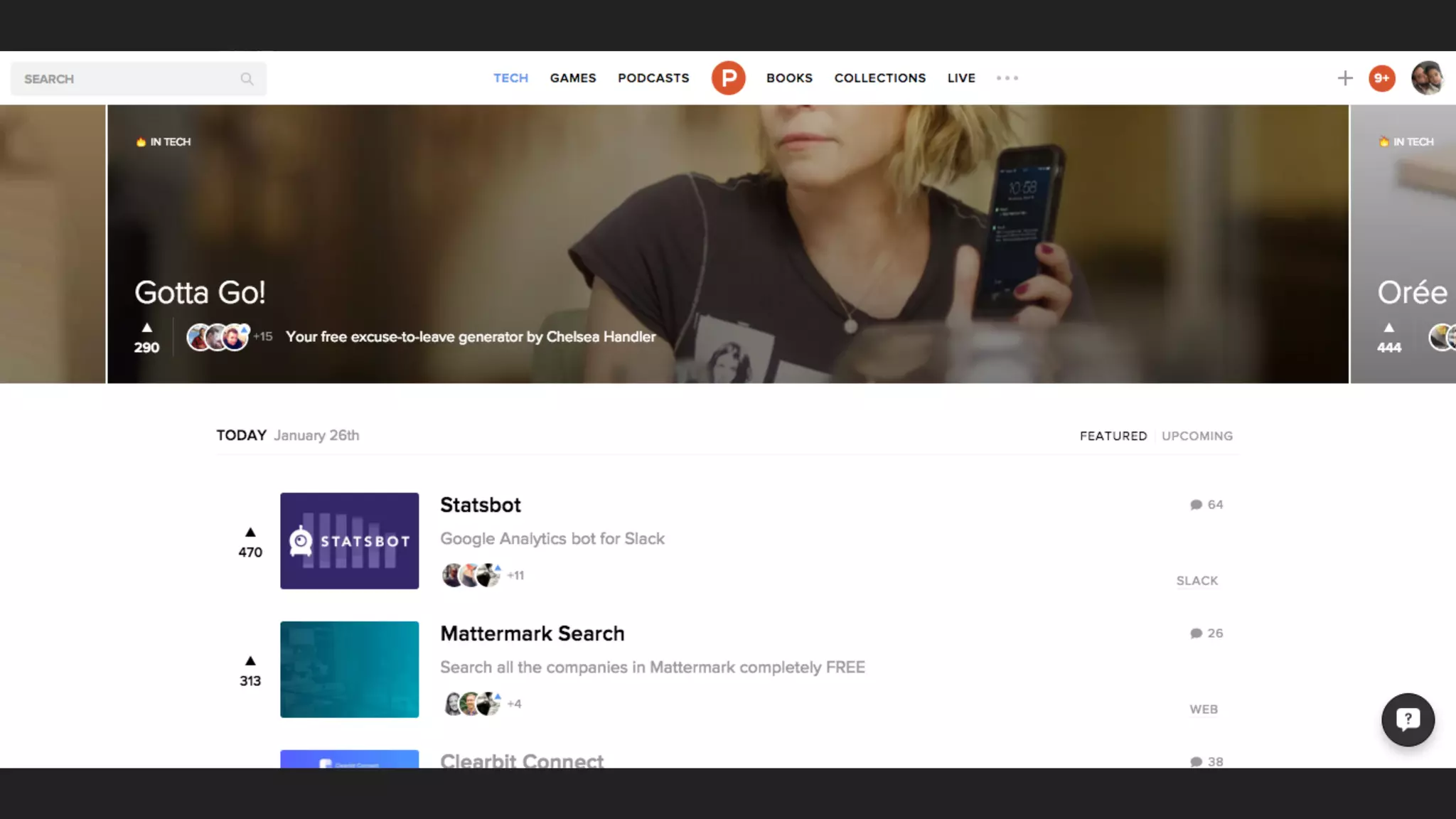Open the Statsbot product title link
The width and height of the screenshot is (1456, 819).
click(x=480, y=505)
